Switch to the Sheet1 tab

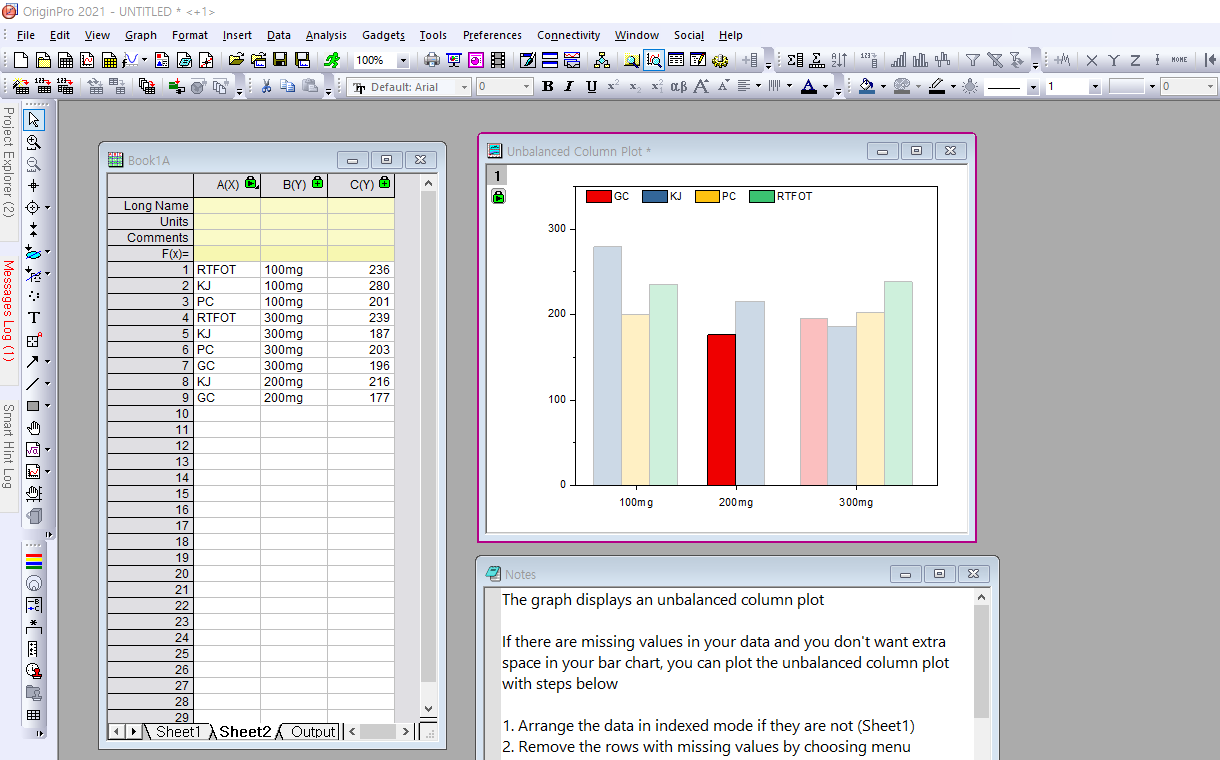coord(178,732)
